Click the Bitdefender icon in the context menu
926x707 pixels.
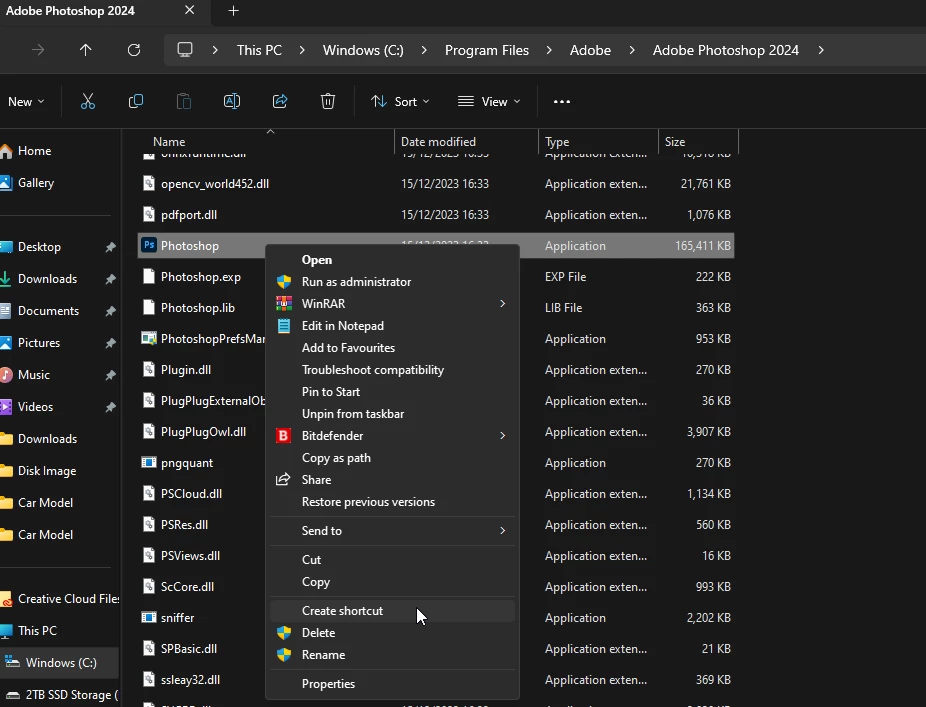(283, 436)
